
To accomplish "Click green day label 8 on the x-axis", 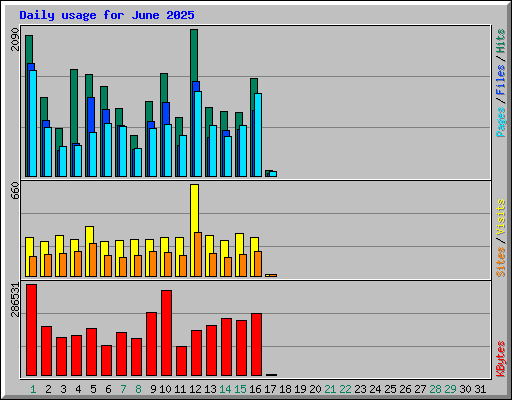I will coord(138,389).
